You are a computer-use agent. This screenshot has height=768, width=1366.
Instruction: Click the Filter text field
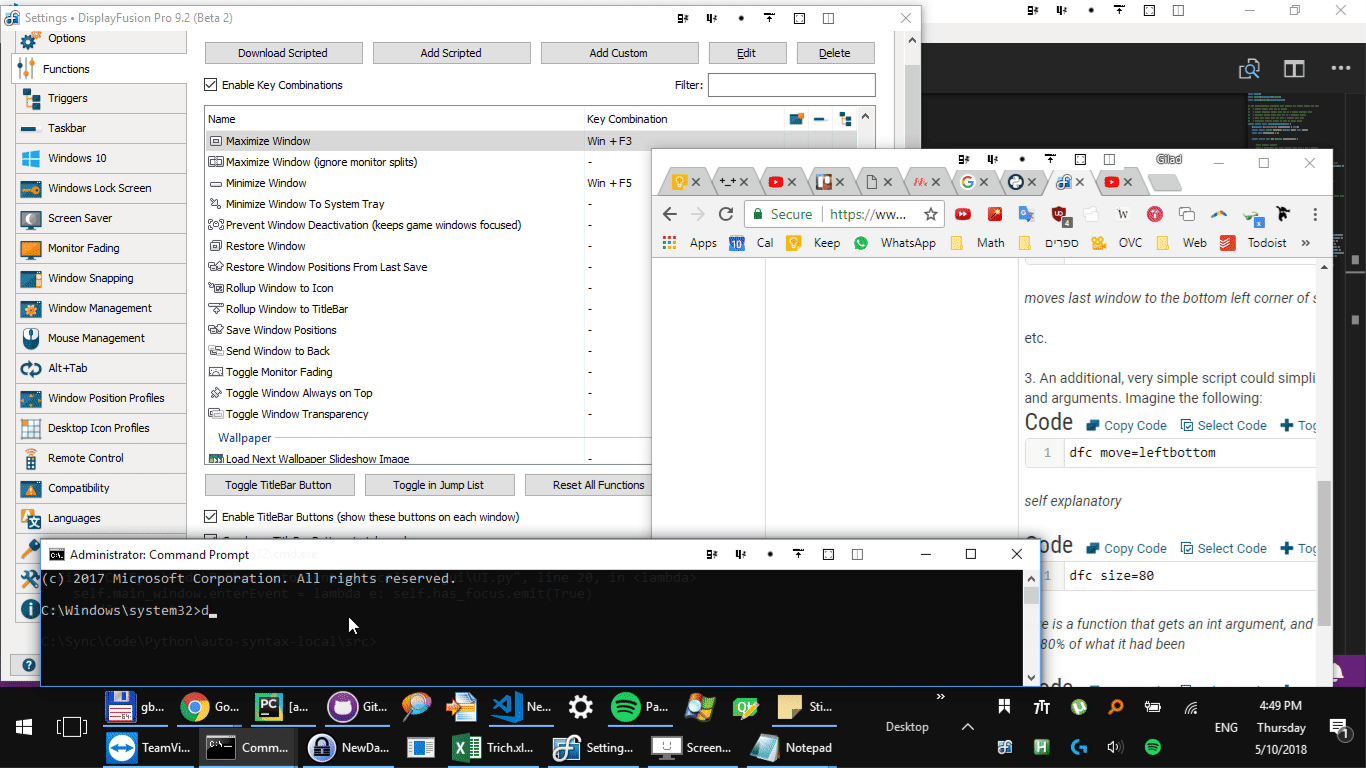(x=791, y=85)
